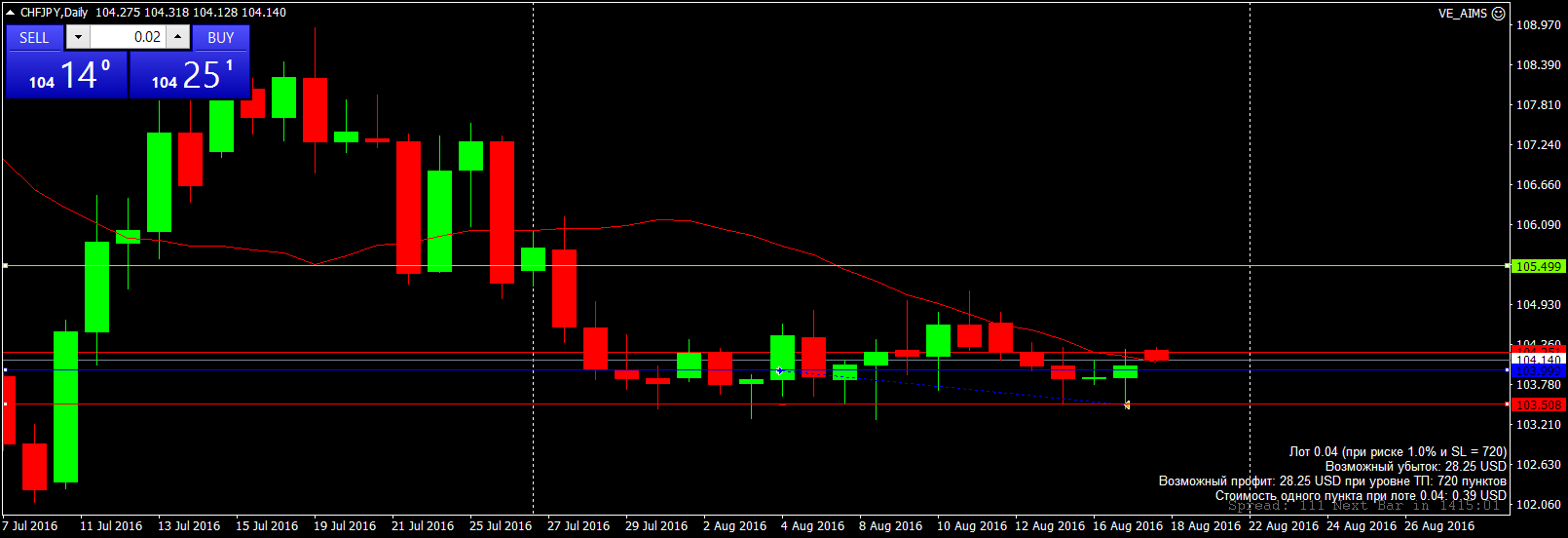Click the 104.128 low value in header
Viewport: 1568px width, 538px height.
coord(214,13)
